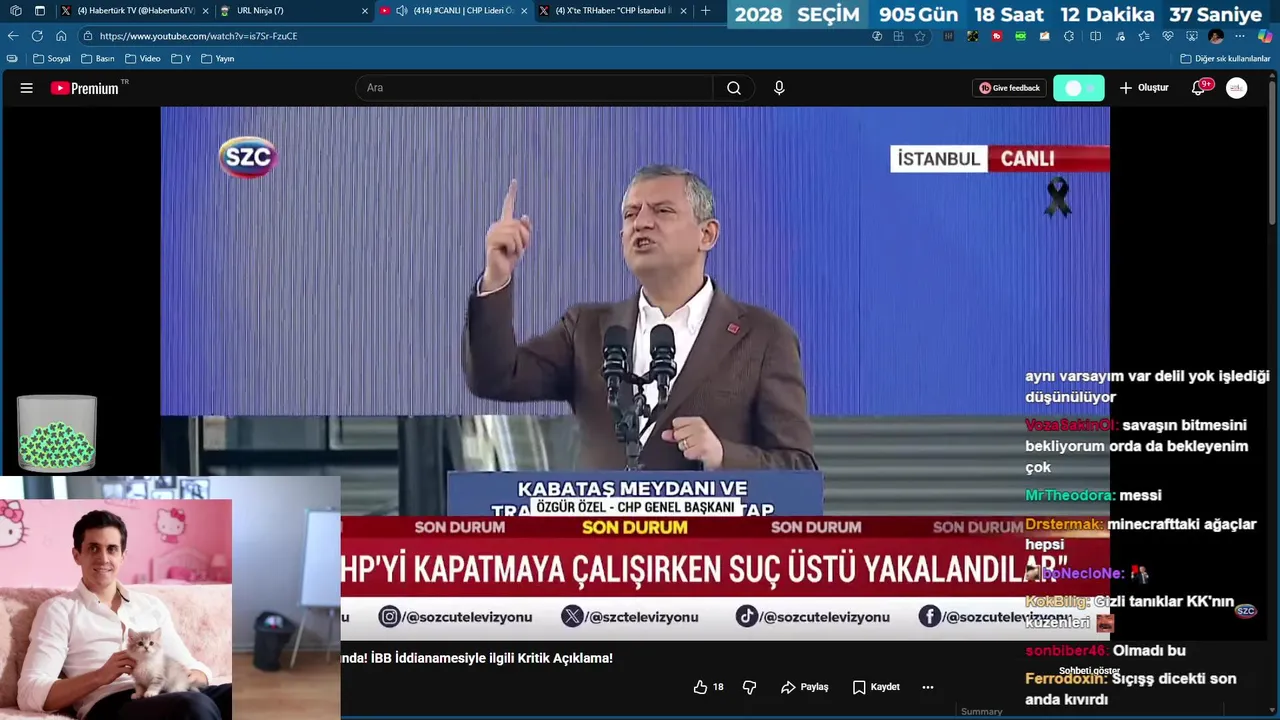Expand Diğer sık kullanılanlar folder

(1225, 59)
